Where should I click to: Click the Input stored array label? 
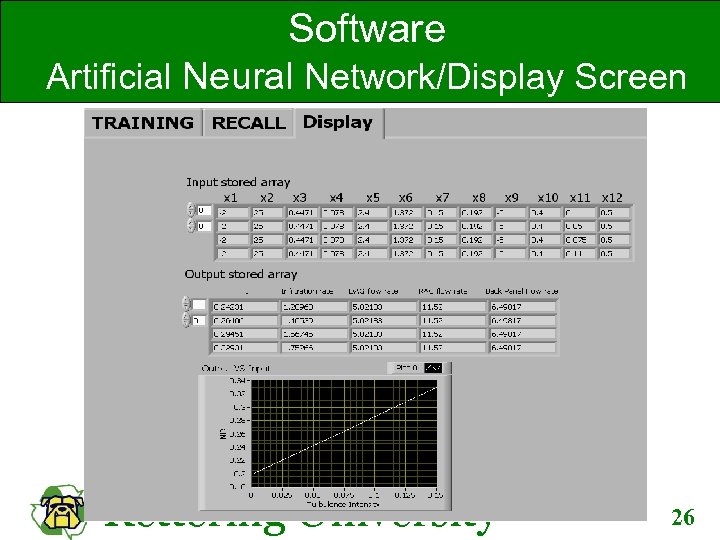click(x=238, y=182)
